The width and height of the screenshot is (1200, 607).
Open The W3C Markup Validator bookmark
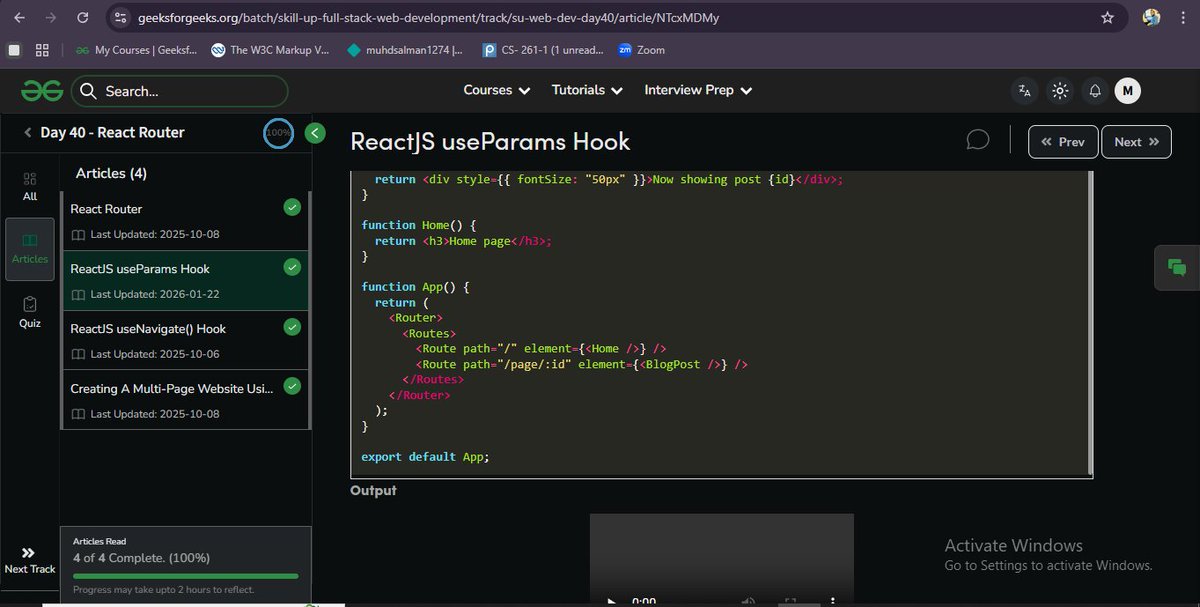click(x=270, y=50)
